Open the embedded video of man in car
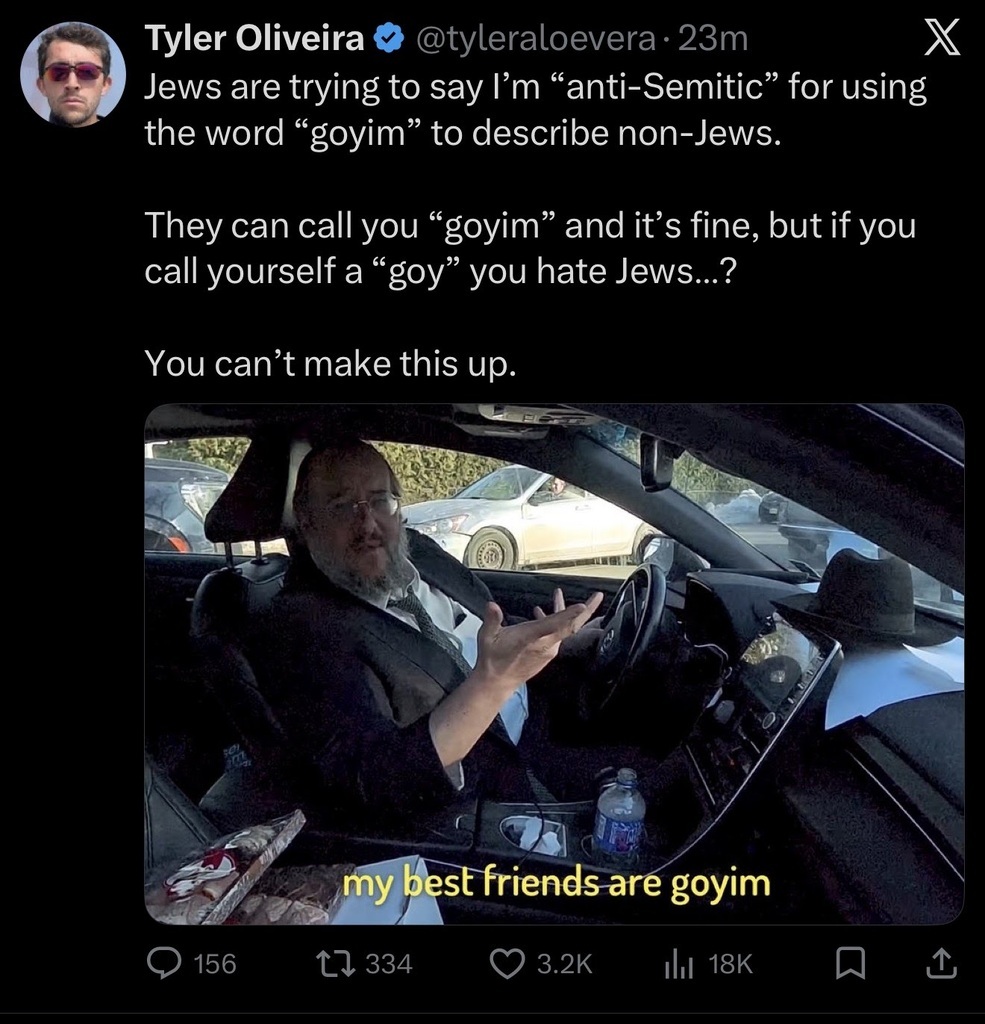The width and height of the screenshot is (985, 1024). click(x=554, y=664)
